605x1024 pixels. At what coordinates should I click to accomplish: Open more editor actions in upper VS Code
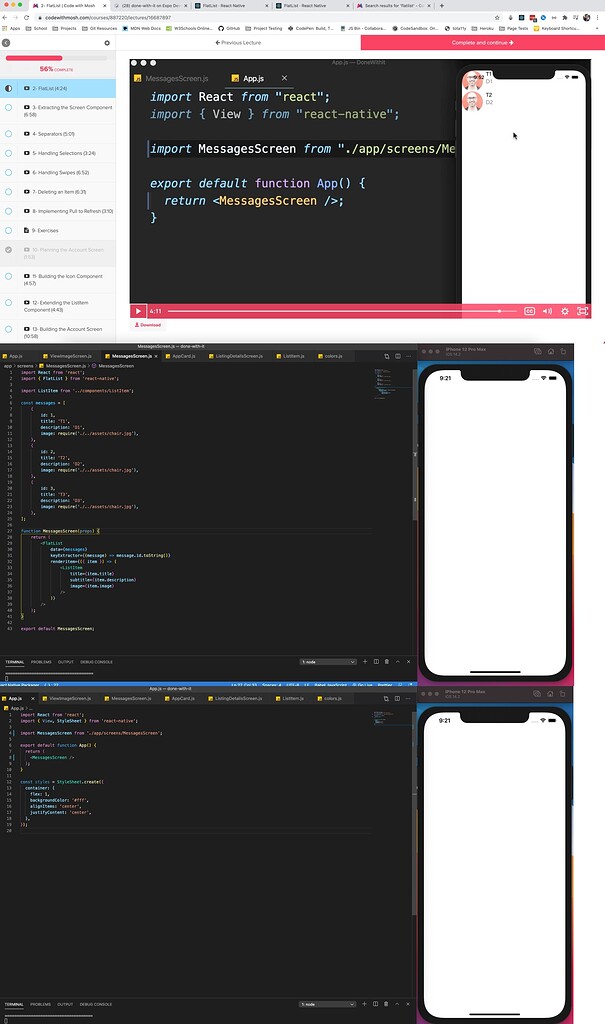409,357
